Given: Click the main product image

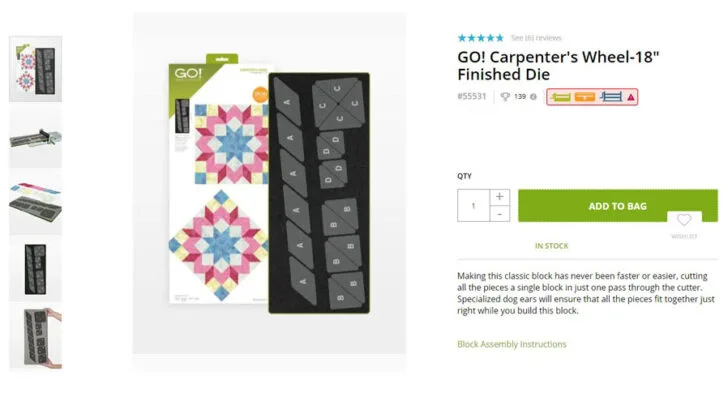Looking at the screenshot, I should [x=269, y=184].
